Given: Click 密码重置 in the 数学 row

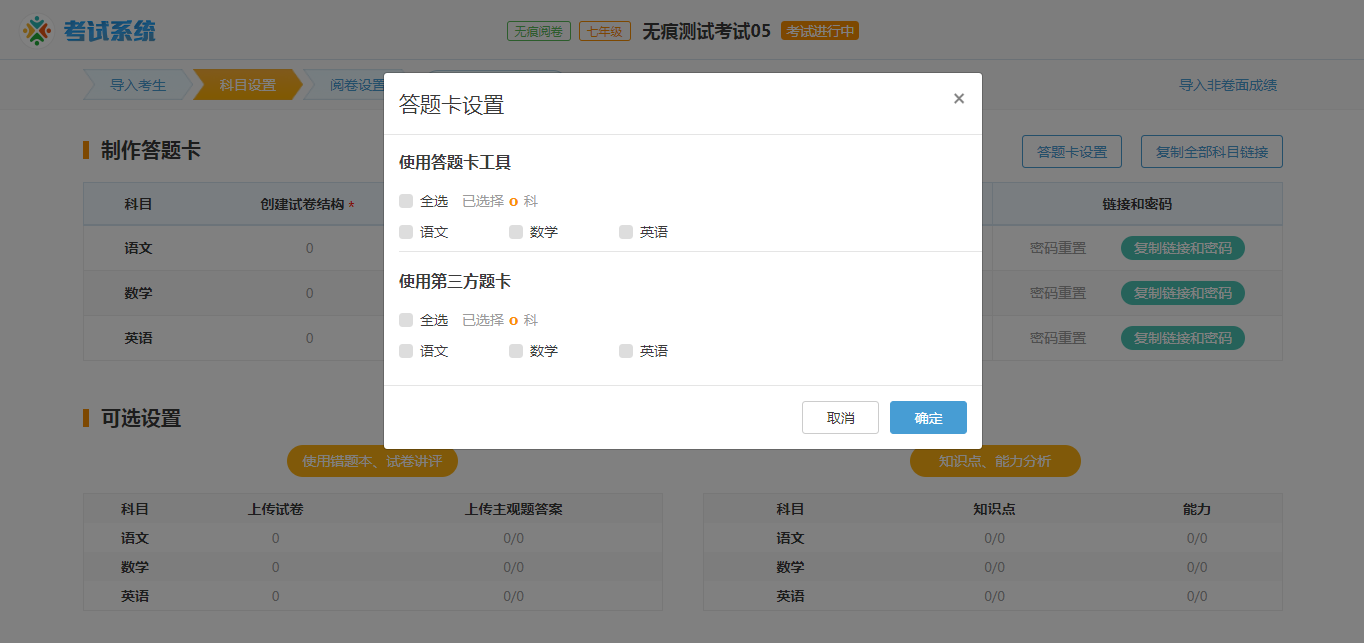Looking at the screenshot, I should click(x=1058, y=293).
